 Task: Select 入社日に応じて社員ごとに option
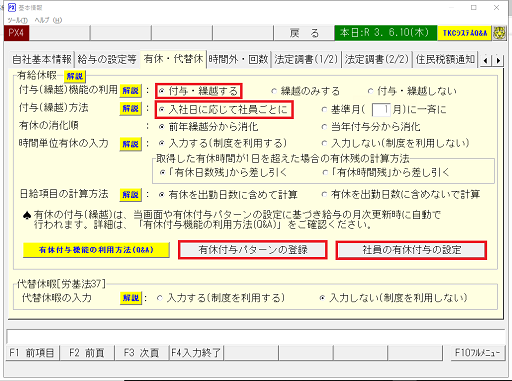tap(224, 109)
